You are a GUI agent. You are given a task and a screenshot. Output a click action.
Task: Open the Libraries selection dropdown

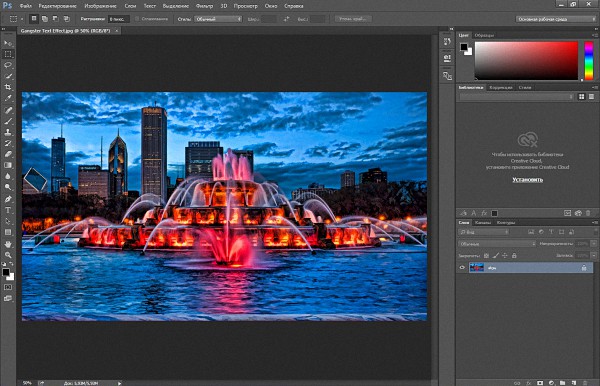click(516, 97)
